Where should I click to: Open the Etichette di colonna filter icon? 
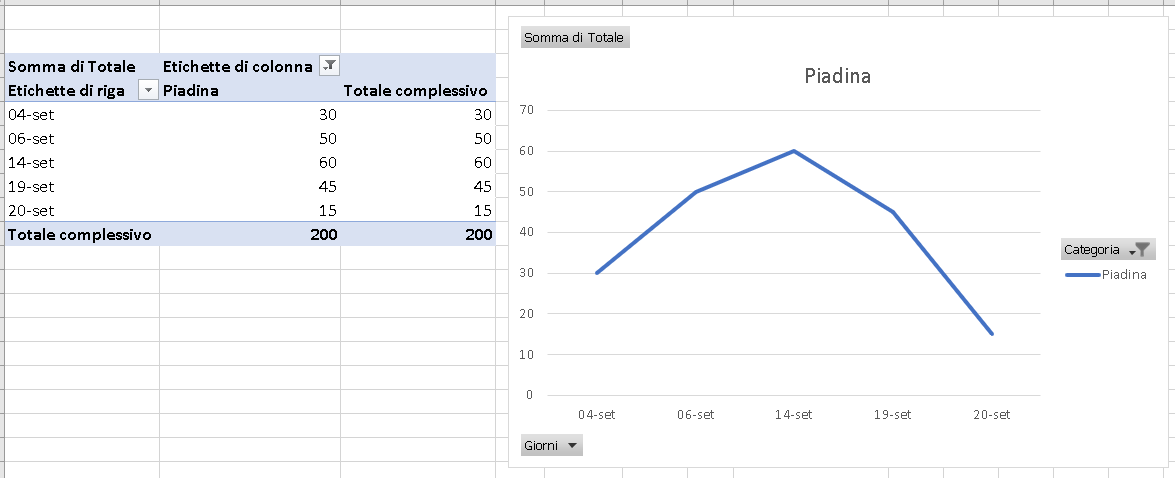[330, 66]
